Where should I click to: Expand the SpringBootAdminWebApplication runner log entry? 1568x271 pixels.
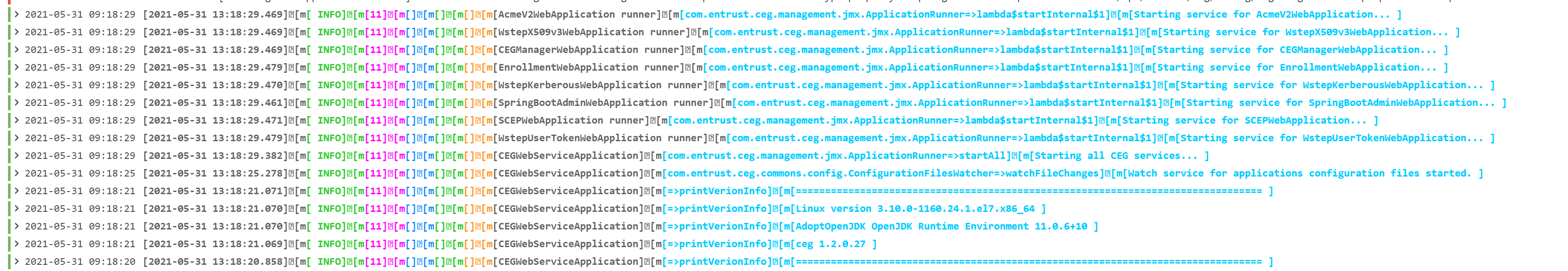click(17, 103)
